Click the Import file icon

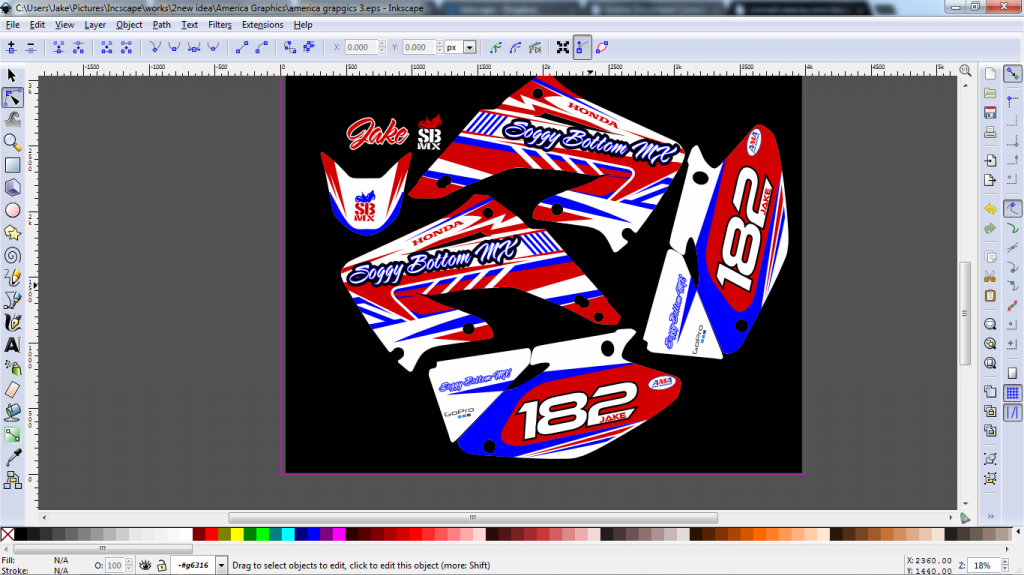tap(990, 160)
